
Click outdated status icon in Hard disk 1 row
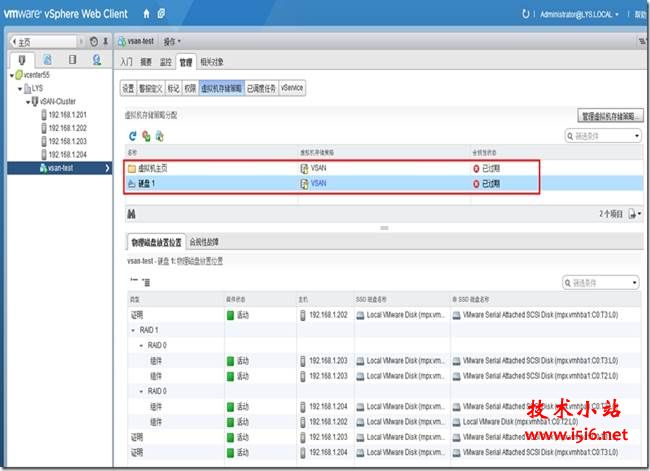click(x=476, y=184)
